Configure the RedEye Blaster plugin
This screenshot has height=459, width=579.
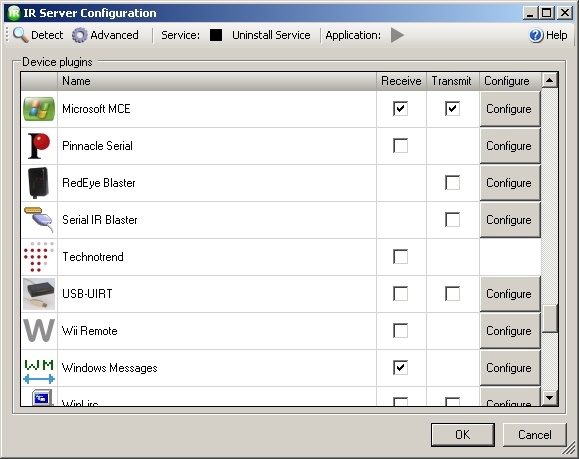510,183
